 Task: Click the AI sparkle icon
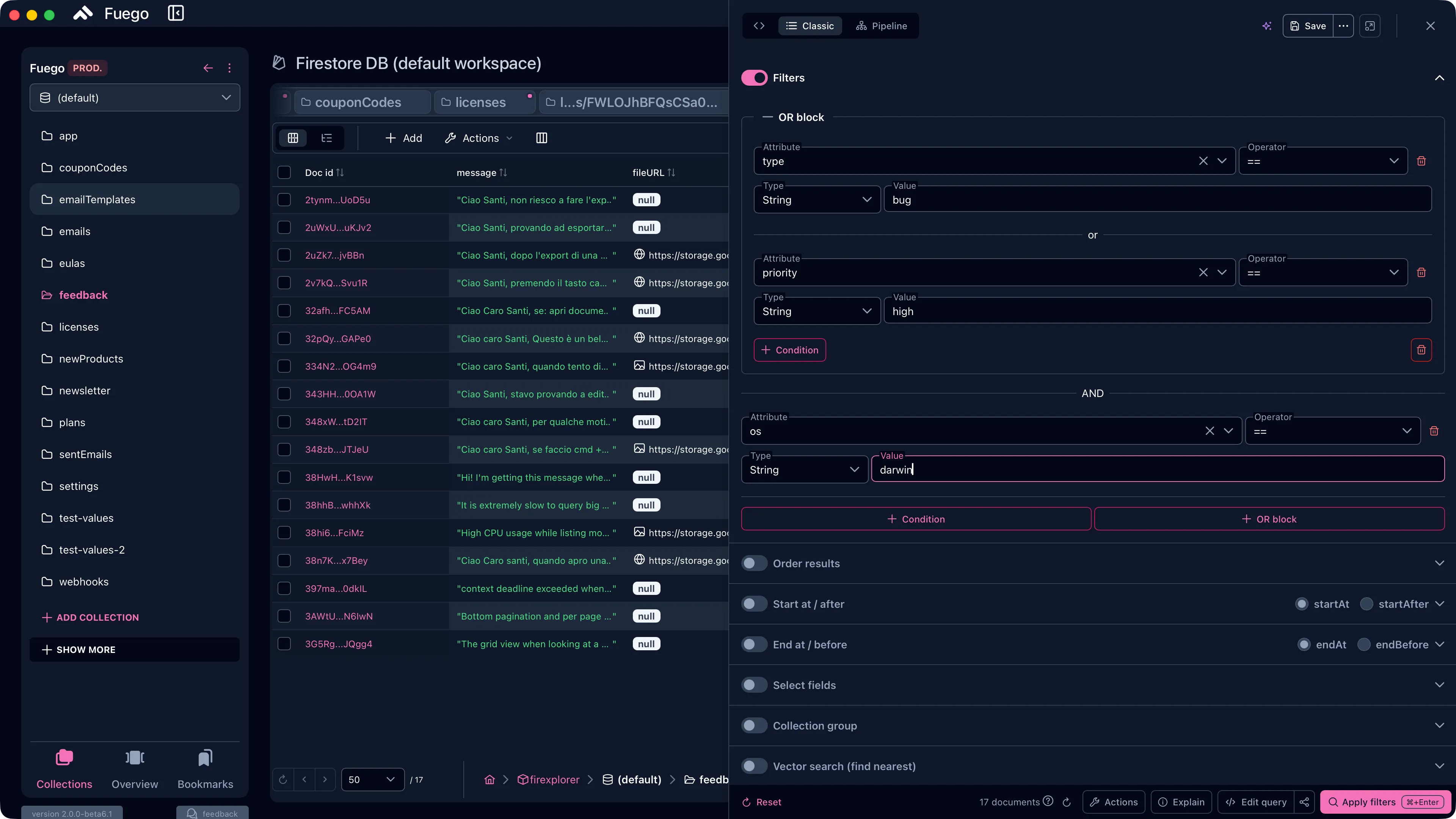pyautogui.click(x=1267, y=26)
